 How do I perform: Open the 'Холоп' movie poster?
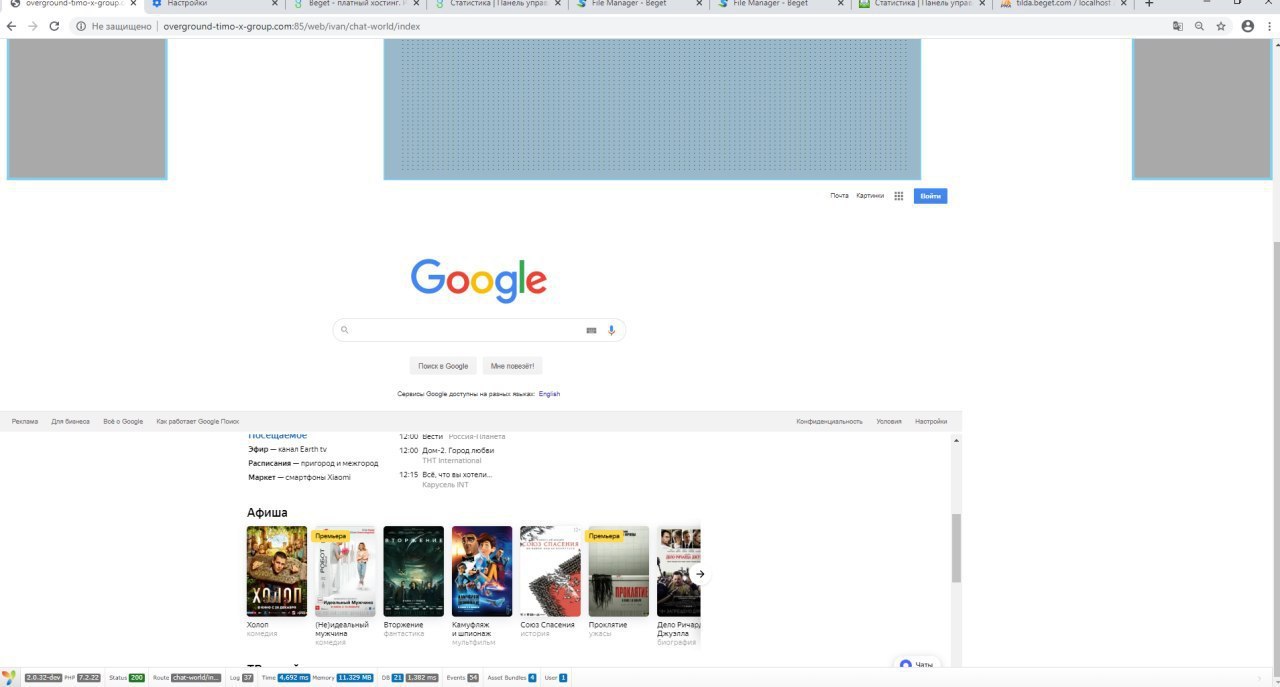click(x=277, y=571)
